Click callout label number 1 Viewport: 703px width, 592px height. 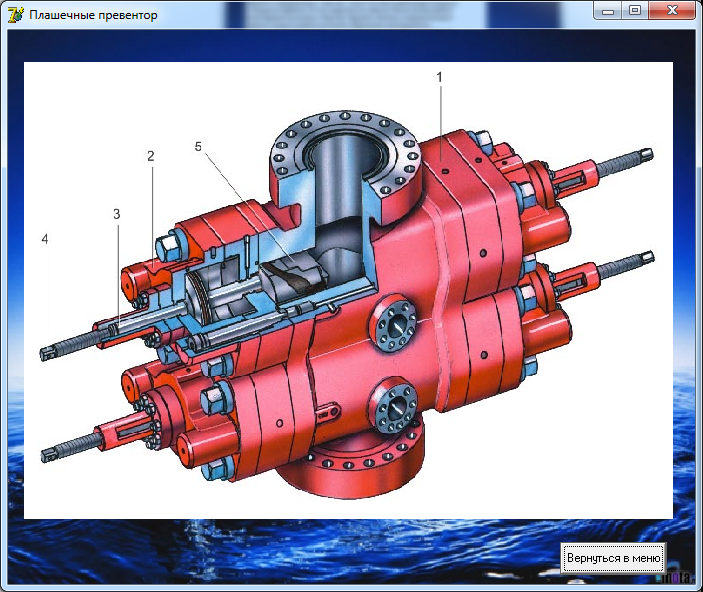tap(440, 77)
